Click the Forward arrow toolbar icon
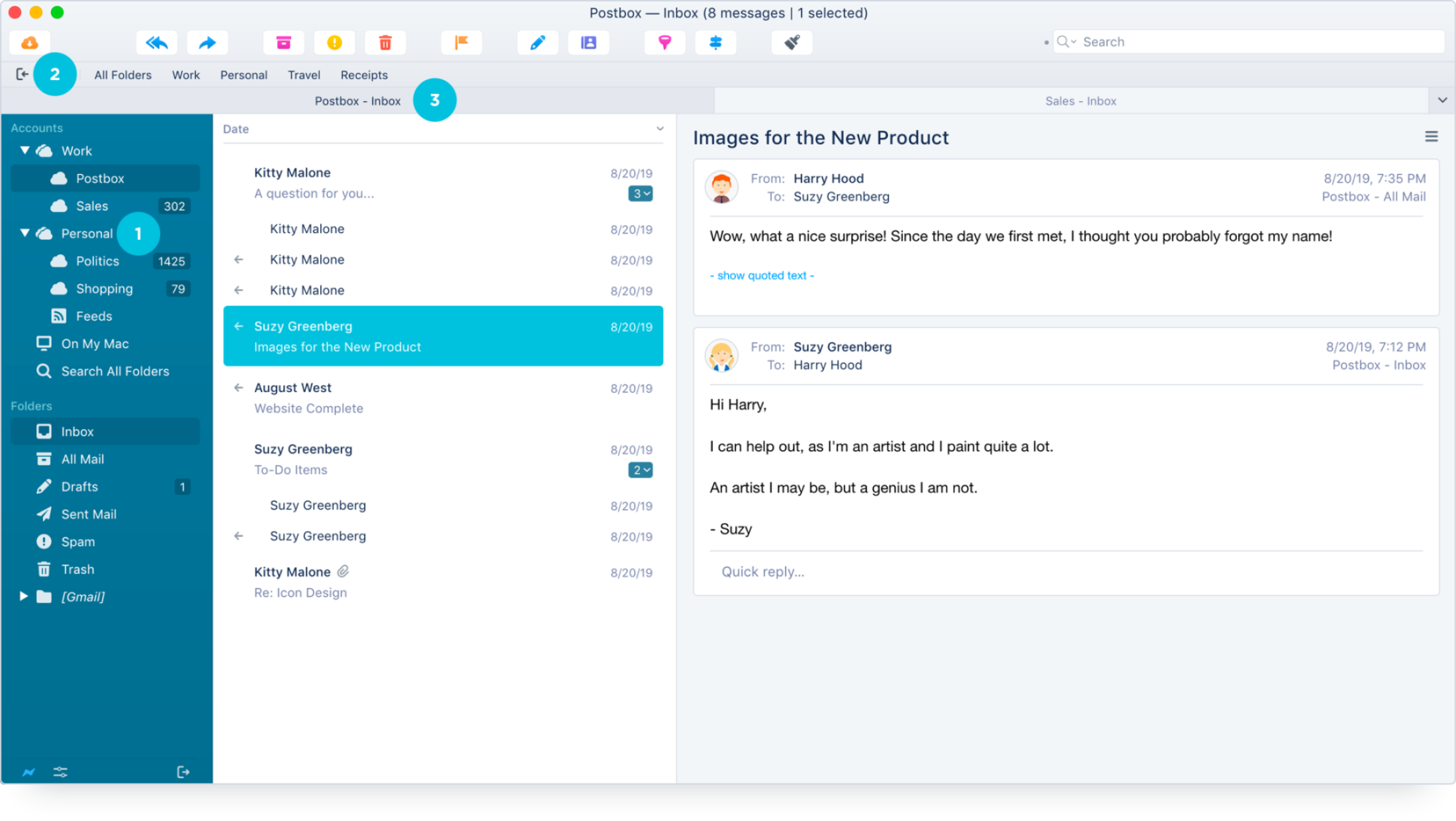The height and width of the screenshot is (821, 1456). 207,42
